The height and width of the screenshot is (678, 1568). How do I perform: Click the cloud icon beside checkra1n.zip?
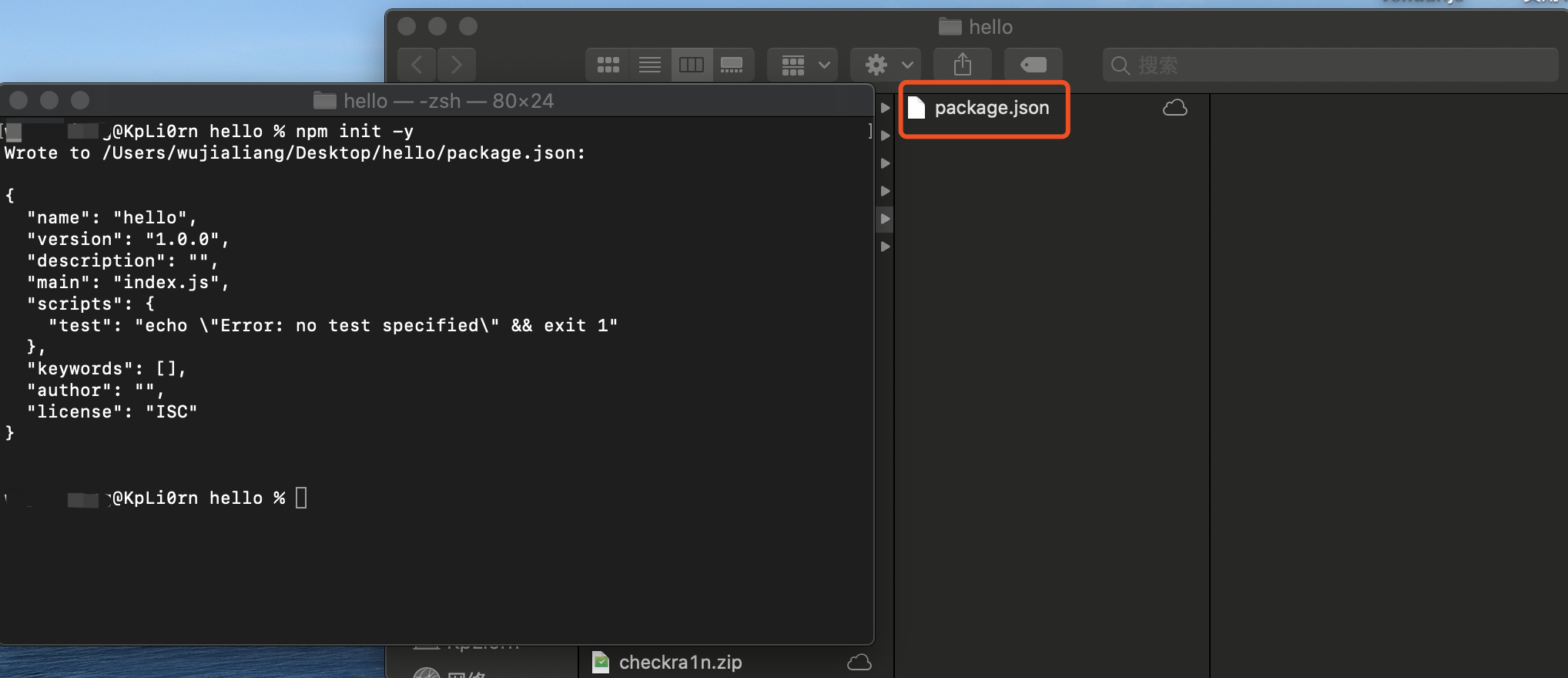pyautogui.click(x=859, y=662)
